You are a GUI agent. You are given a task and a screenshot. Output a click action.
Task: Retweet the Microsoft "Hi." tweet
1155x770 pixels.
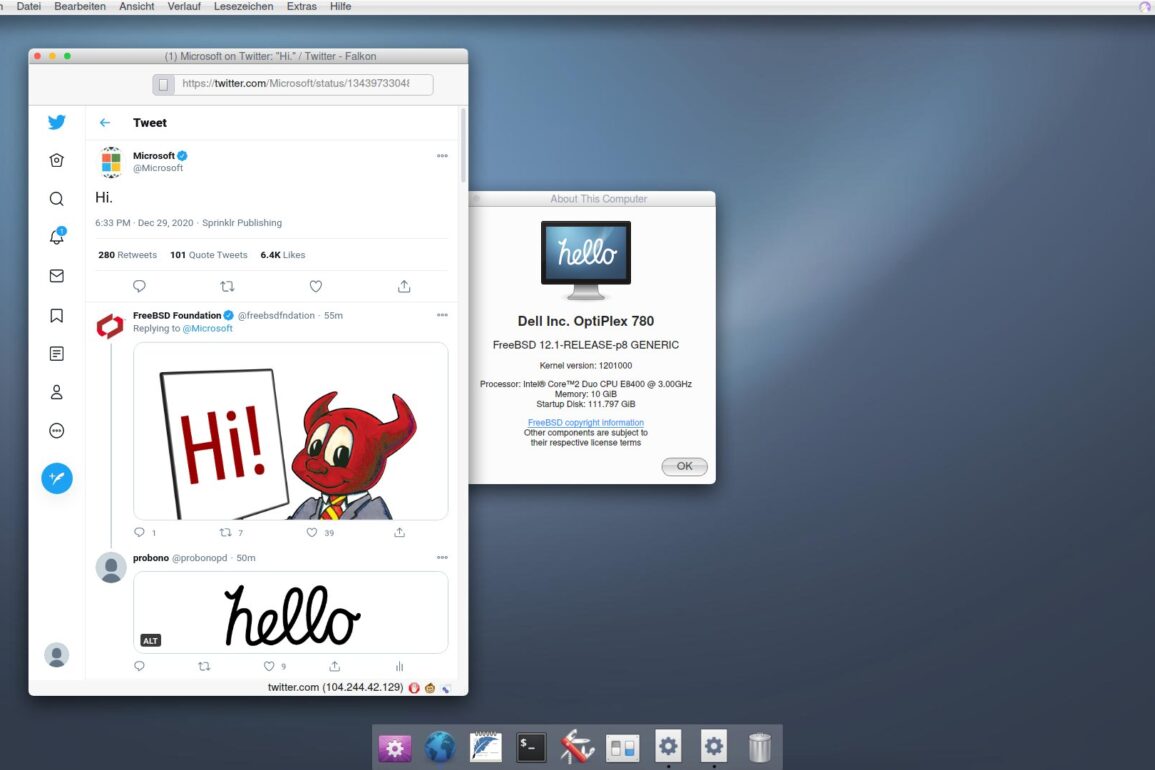click(227, 286)
